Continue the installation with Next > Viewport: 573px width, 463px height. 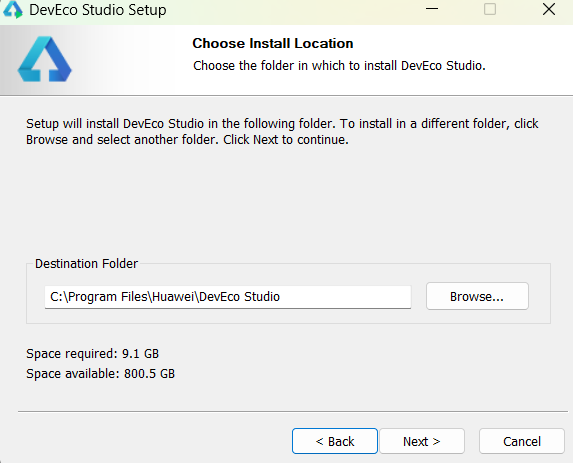point(422,441)
